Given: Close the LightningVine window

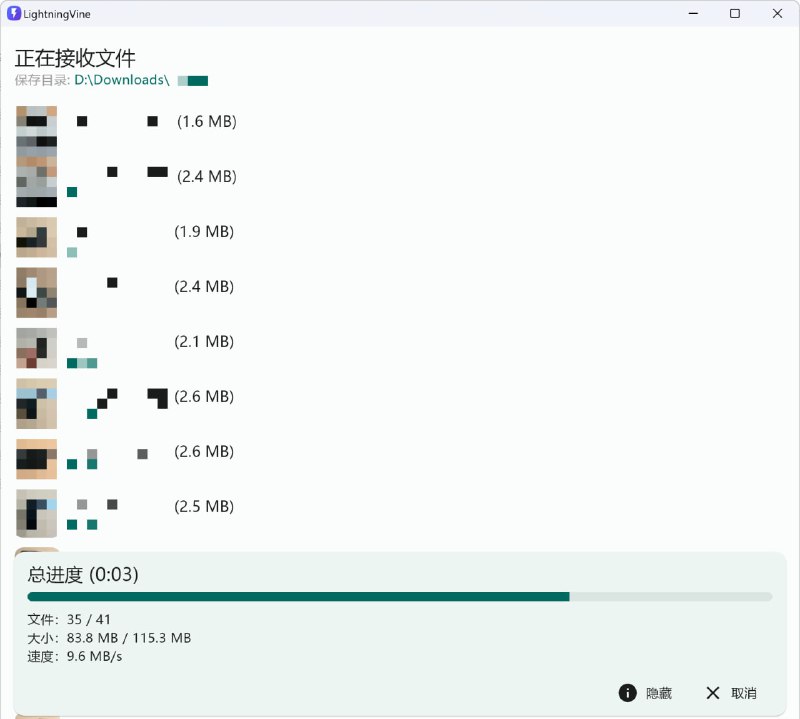Looking at the screenshot, I should [777, 14].
